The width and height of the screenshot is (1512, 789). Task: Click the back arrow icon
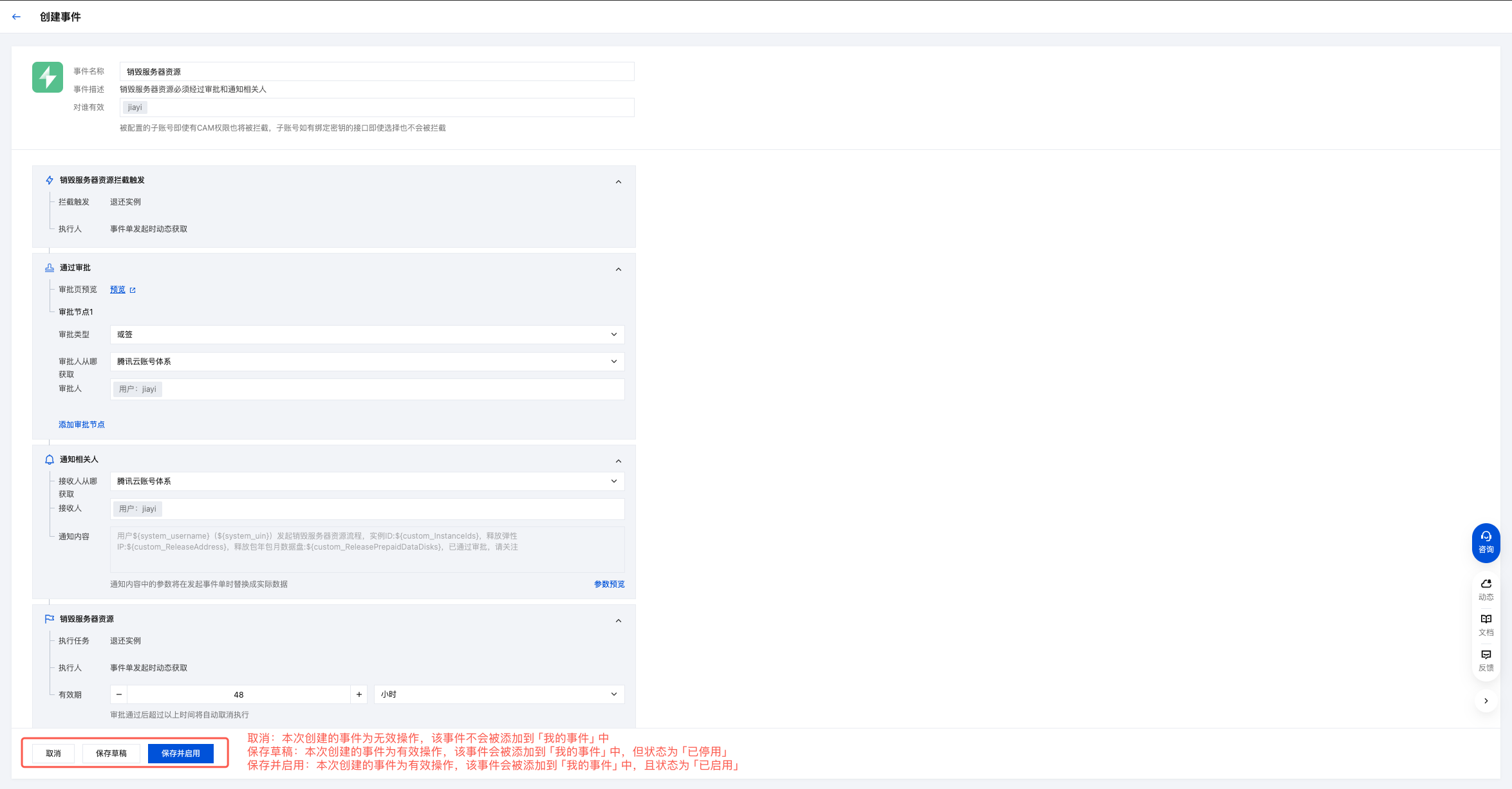click(x=17, y=17)
